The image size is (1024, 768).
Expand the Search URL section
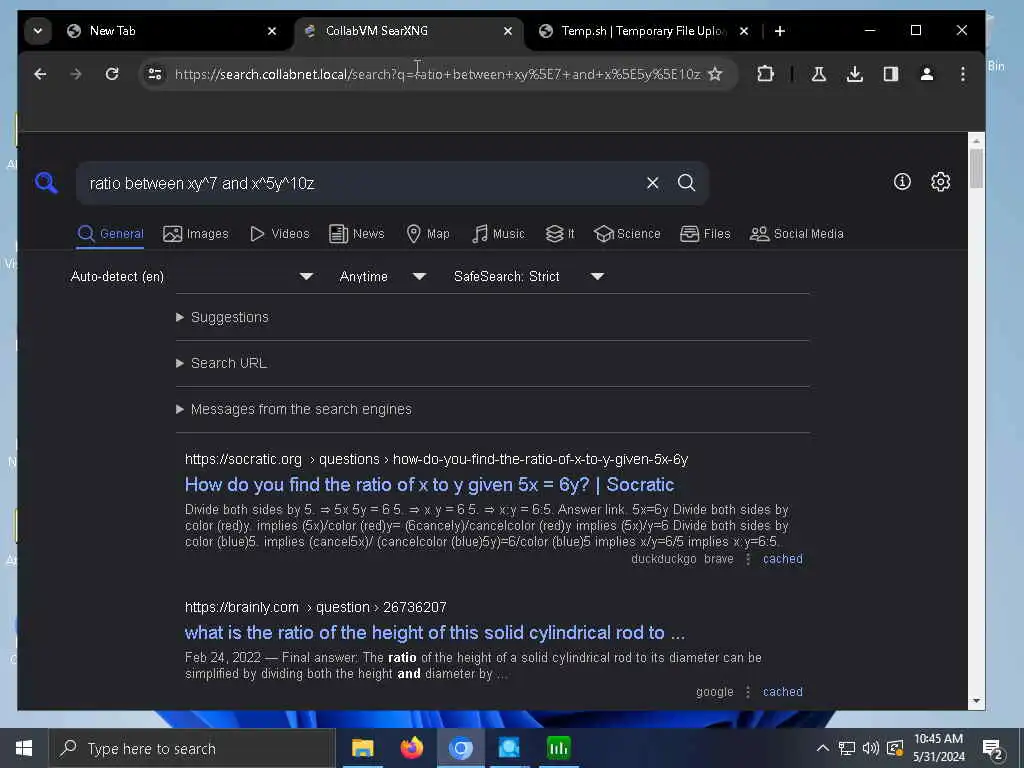coord(222,363)
